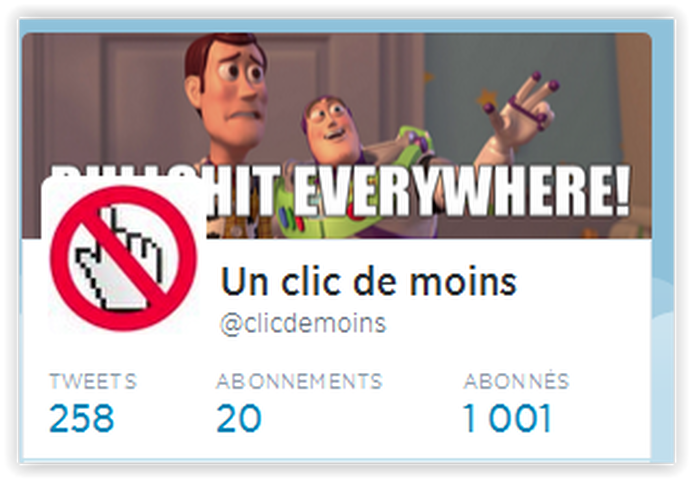Click the yellow star on banner wall

coord(486,97)
